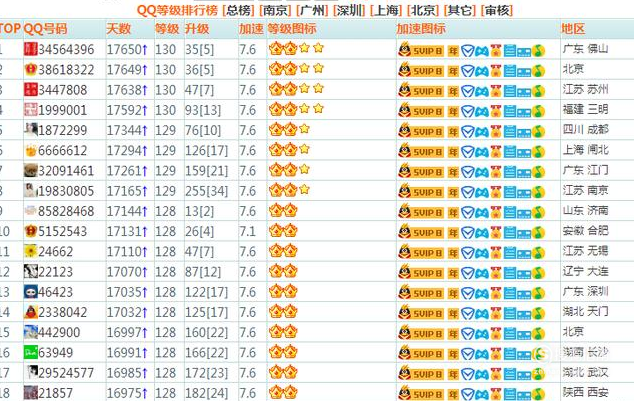Select QQ number 38618322
This screenshot has height=401, width=634.
66,70
